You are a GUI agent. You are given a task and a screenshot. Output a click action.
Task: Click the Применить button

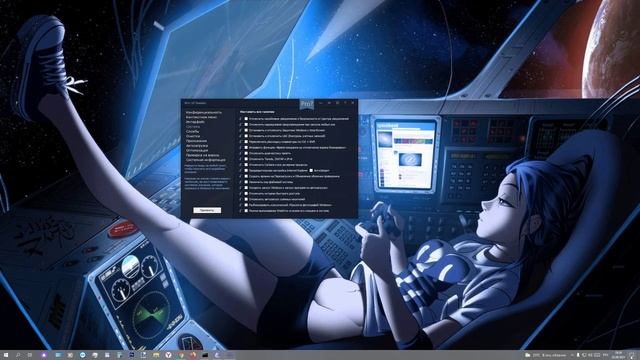click(x=207, y=210)
